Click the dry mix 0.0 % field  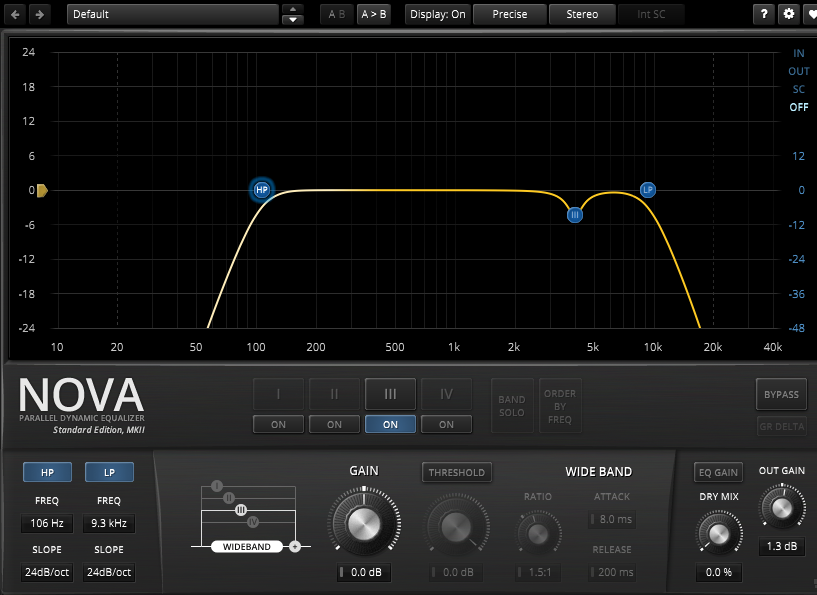pyautogui.click(x=719, y=572)
